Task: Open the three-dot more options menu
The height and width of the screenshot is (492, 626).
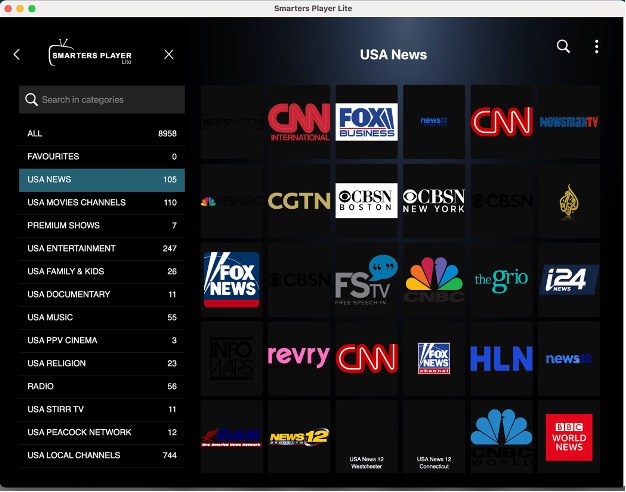Action: click(596, 46)
